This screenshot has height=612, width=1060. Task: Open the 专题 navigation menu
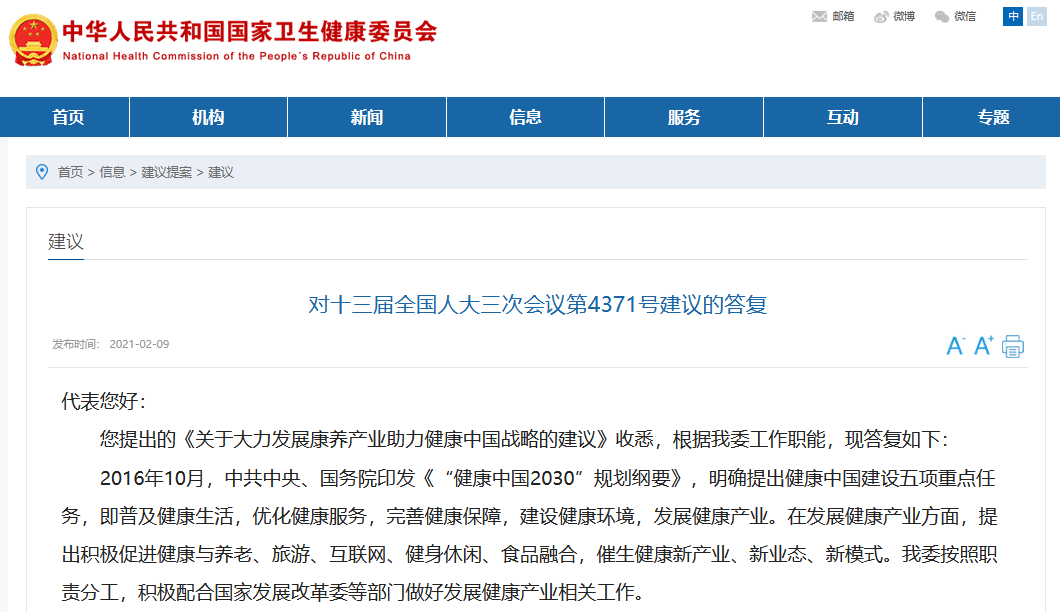tap(992, 117)
